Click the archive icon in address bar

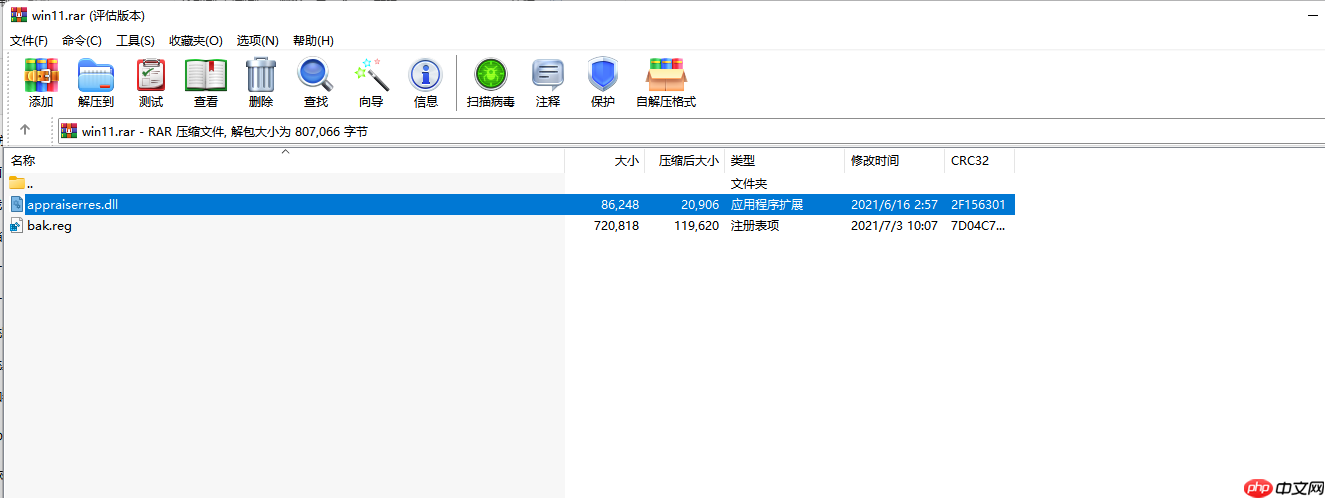pos(69,131)
